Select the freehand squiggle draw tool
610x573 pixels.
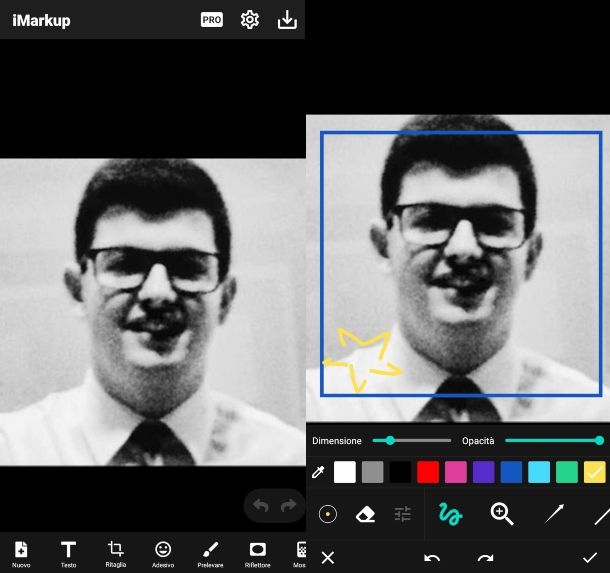point(450,514)
